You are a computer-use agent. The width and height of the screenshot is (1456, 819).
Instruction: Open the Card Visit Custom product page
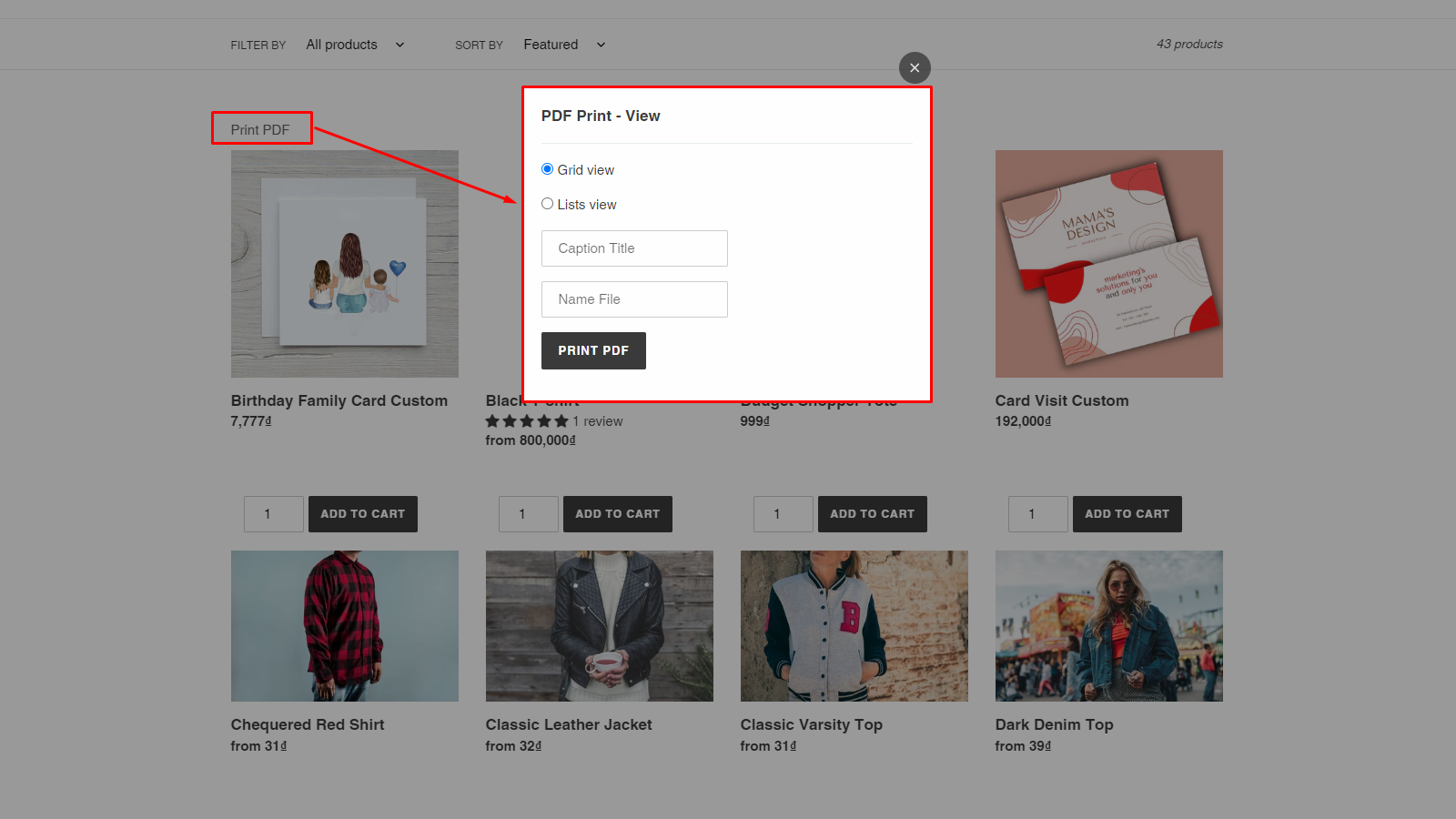click(x=1062, y=400)
